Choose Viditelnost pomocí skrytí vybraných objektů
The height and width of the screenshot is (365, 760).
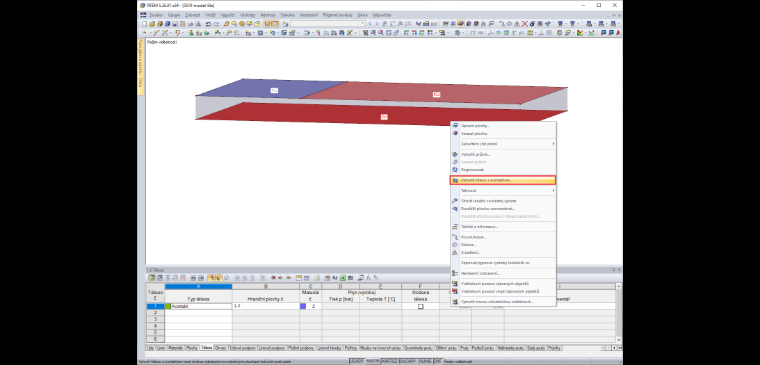(x=503, y=291)
